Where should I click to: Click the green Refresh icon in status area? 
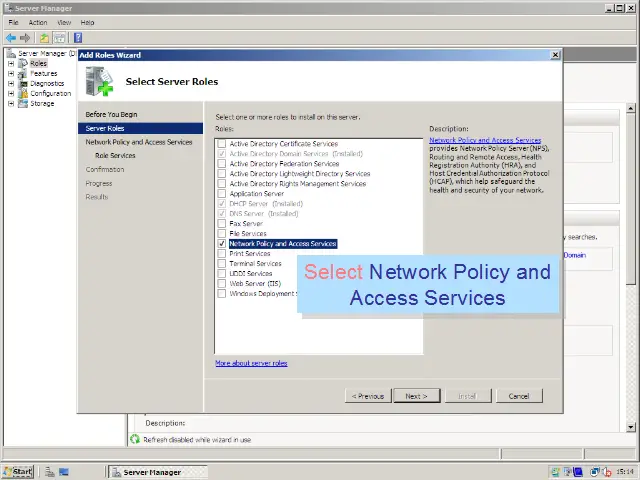(135, 440)
